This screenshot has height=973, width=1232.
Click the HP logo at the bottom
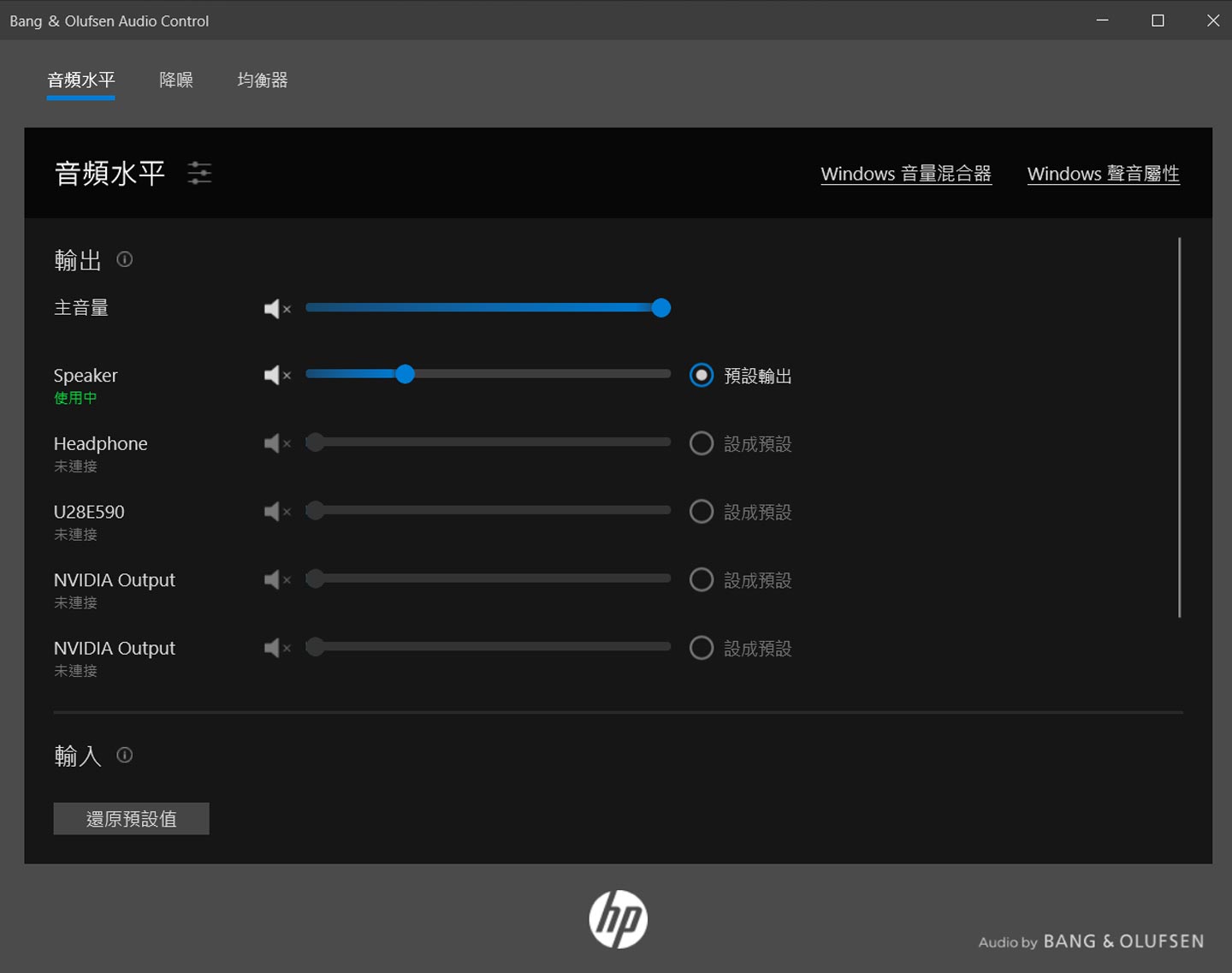tap(618, 918)
